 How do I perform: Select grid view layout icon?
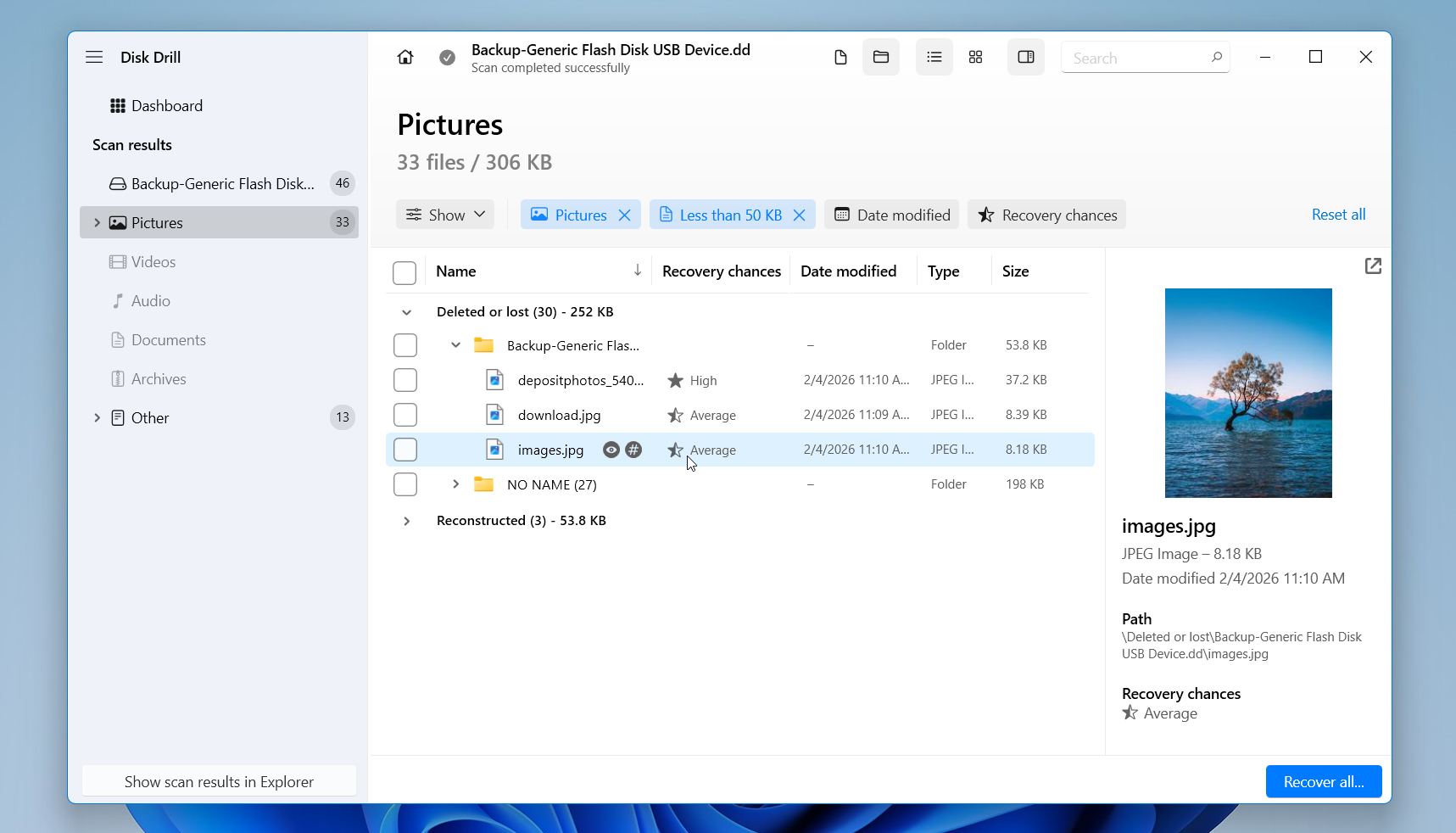[x=975, y=57]
